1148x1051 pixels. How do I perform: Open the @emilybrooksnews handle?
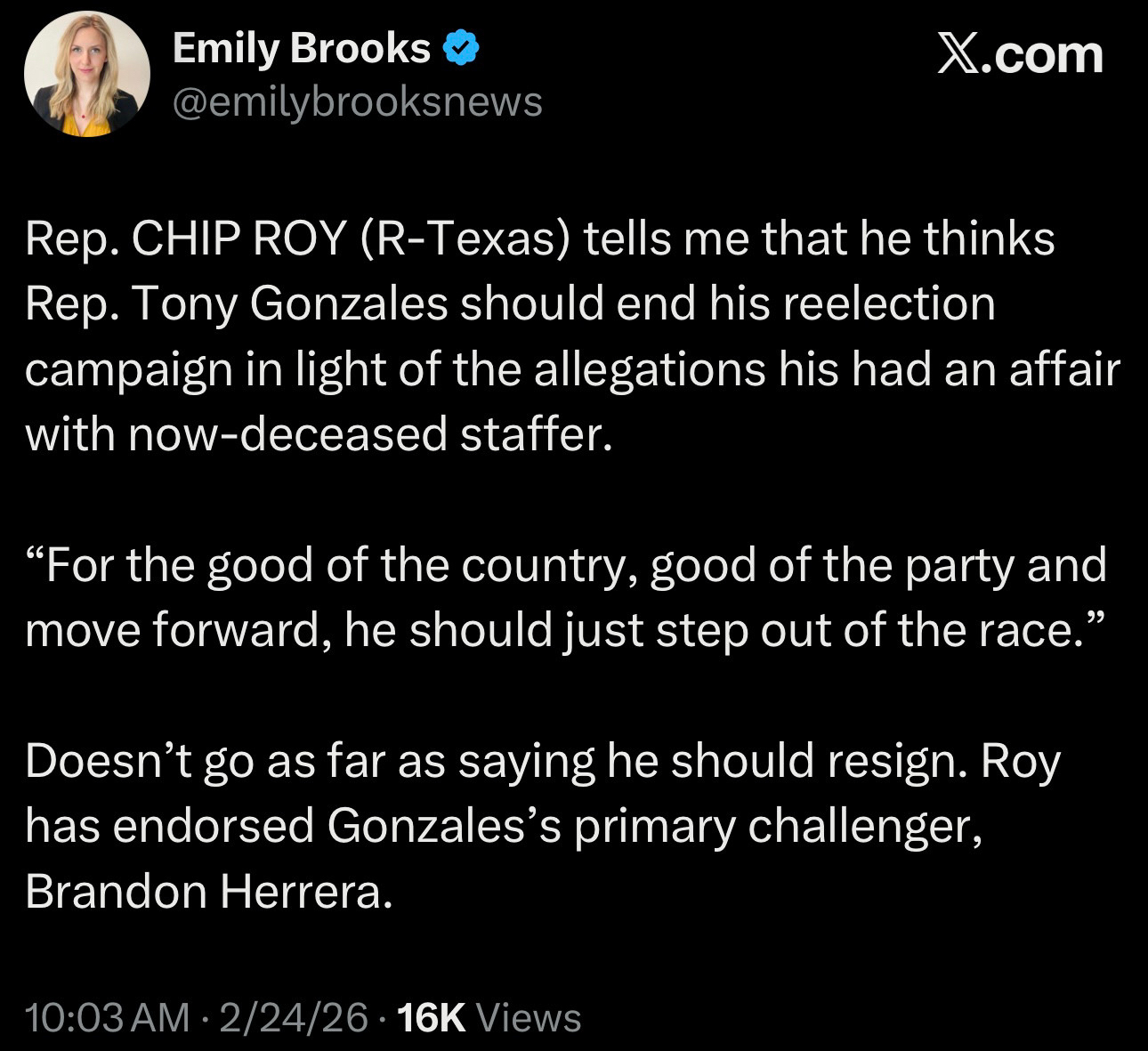[357, 101]
